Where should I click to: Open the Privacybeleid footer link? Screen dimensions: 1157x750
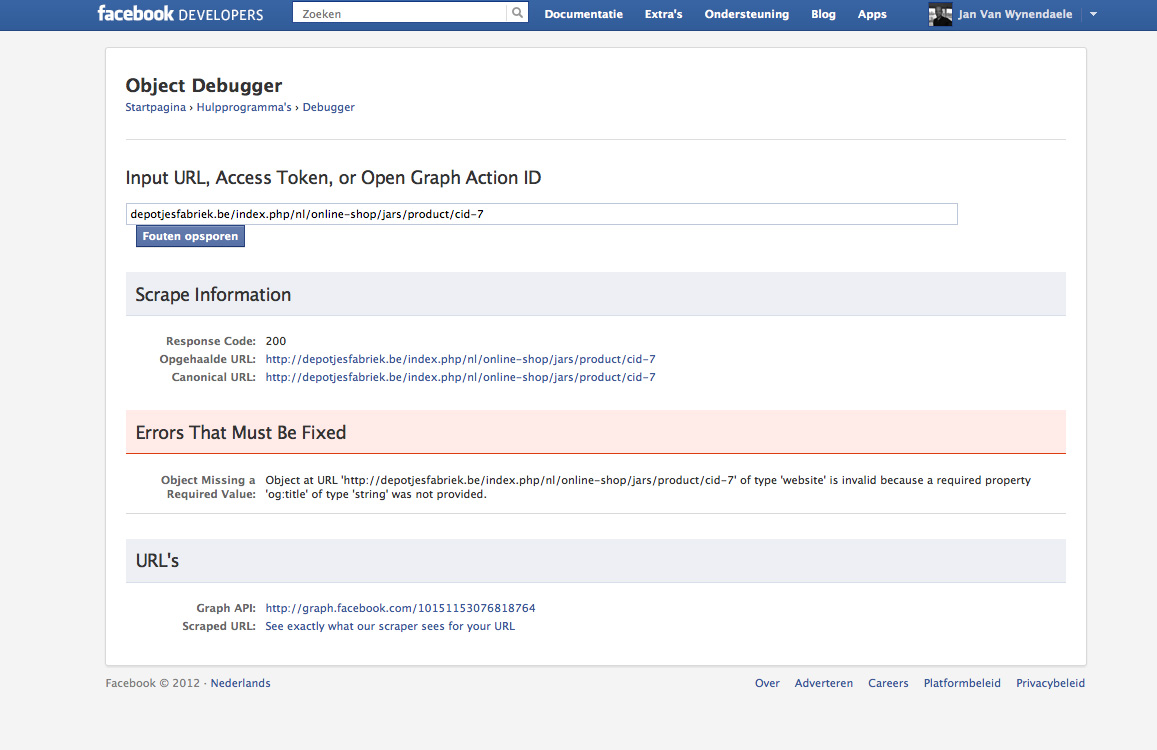(x=1050, y=683)
